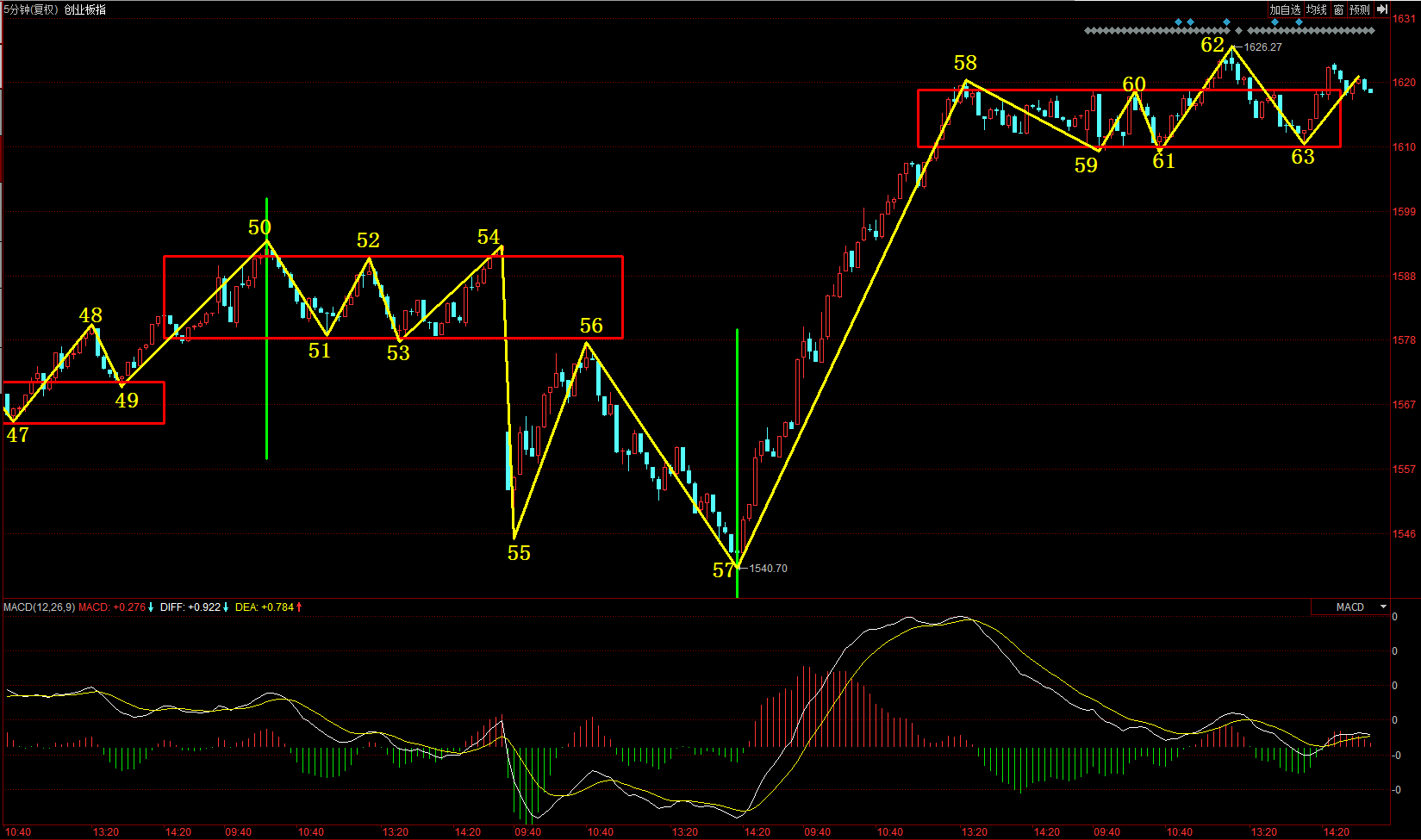1421x840 pixels.
Task: Click the cyan down arrow after DIFF value
Action: [226, 607]
